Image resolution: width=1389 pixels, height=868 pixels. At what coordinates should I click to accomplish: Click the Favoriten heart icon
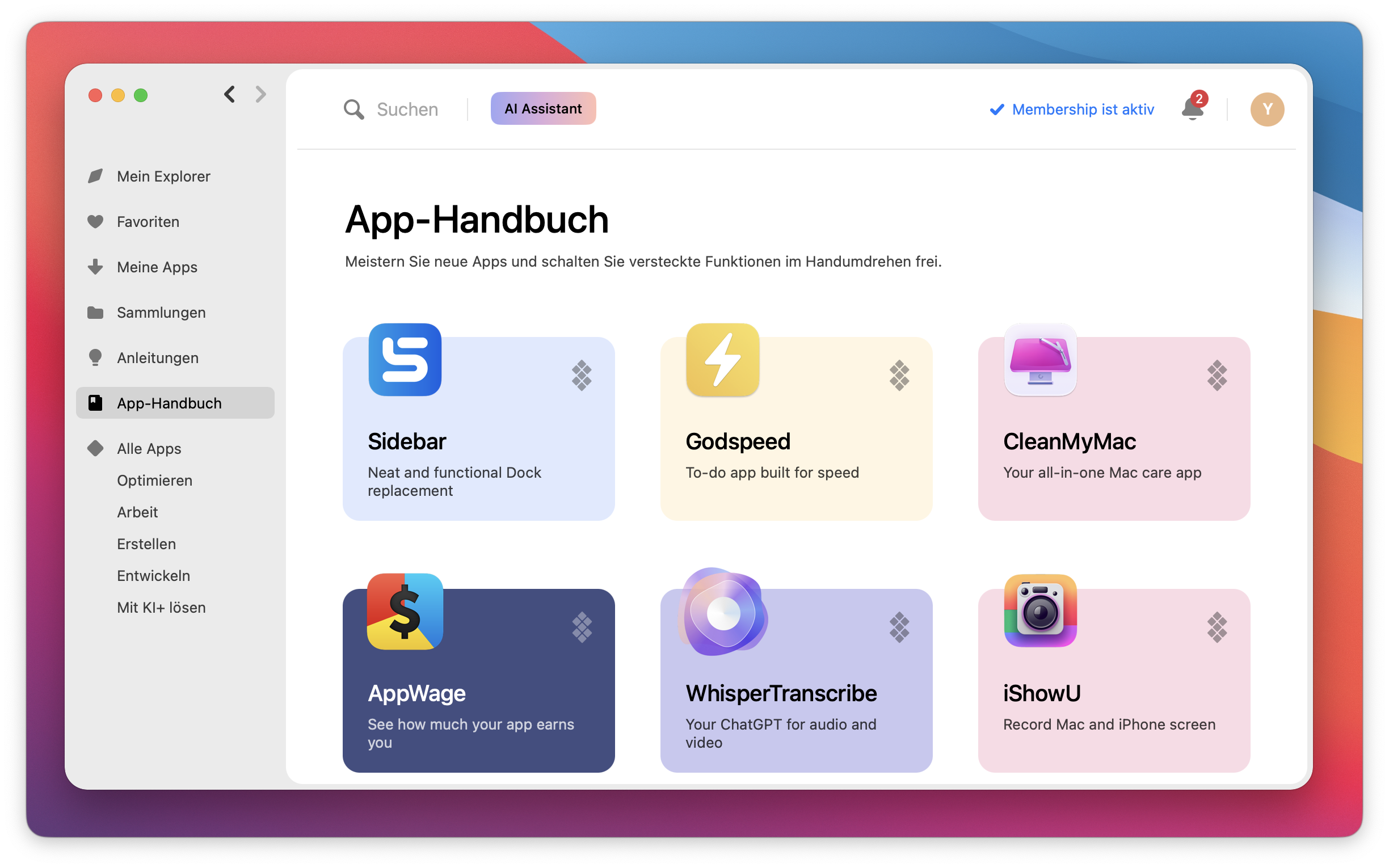pos(95,222)
